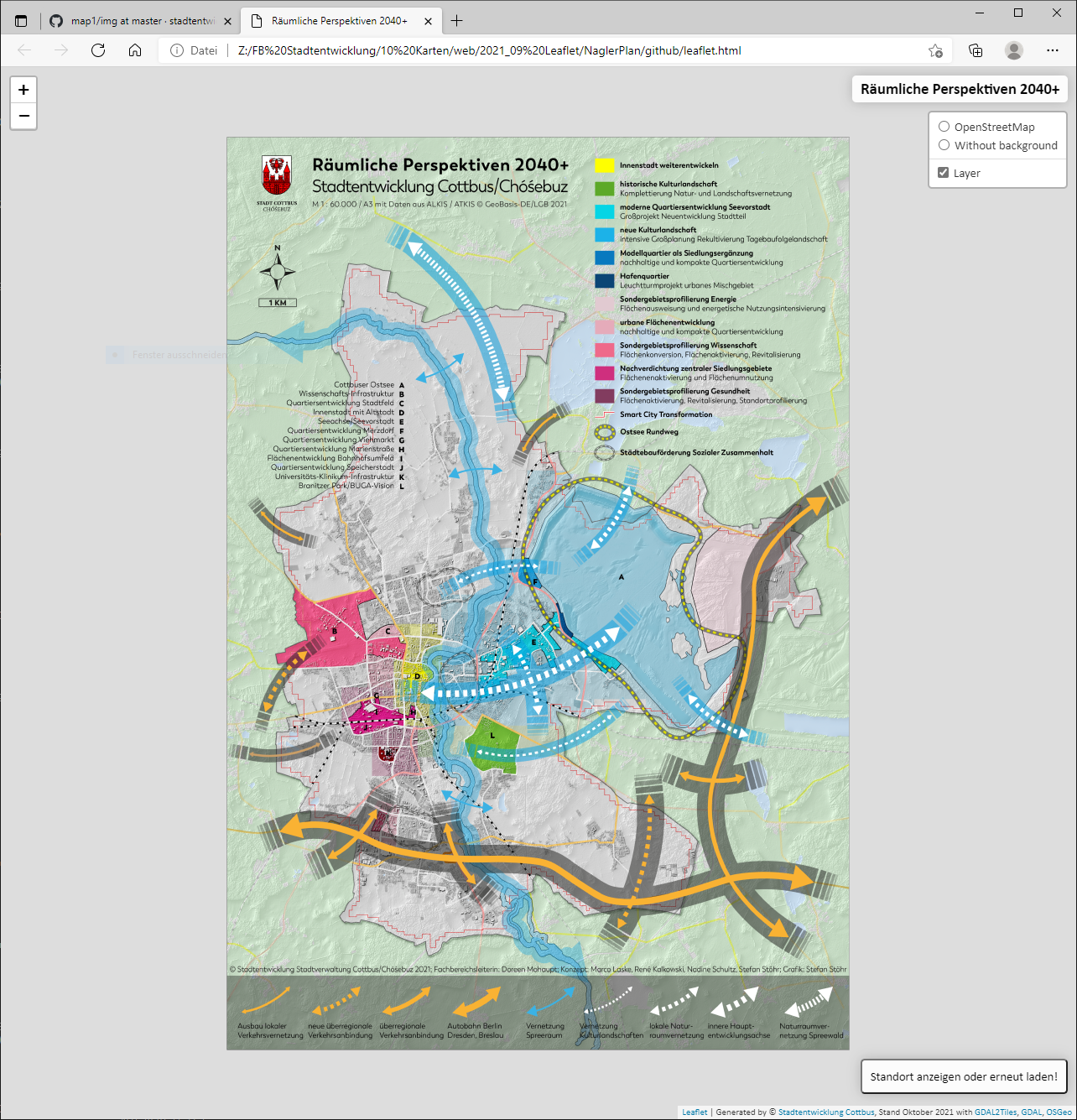Add this page to favorites

point(935,50)
